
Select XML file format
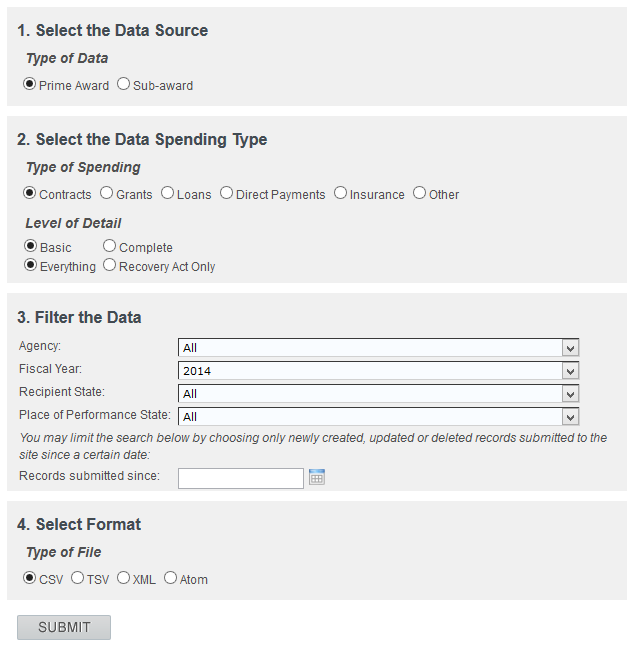pyautogui.click(x=124, y=578)
